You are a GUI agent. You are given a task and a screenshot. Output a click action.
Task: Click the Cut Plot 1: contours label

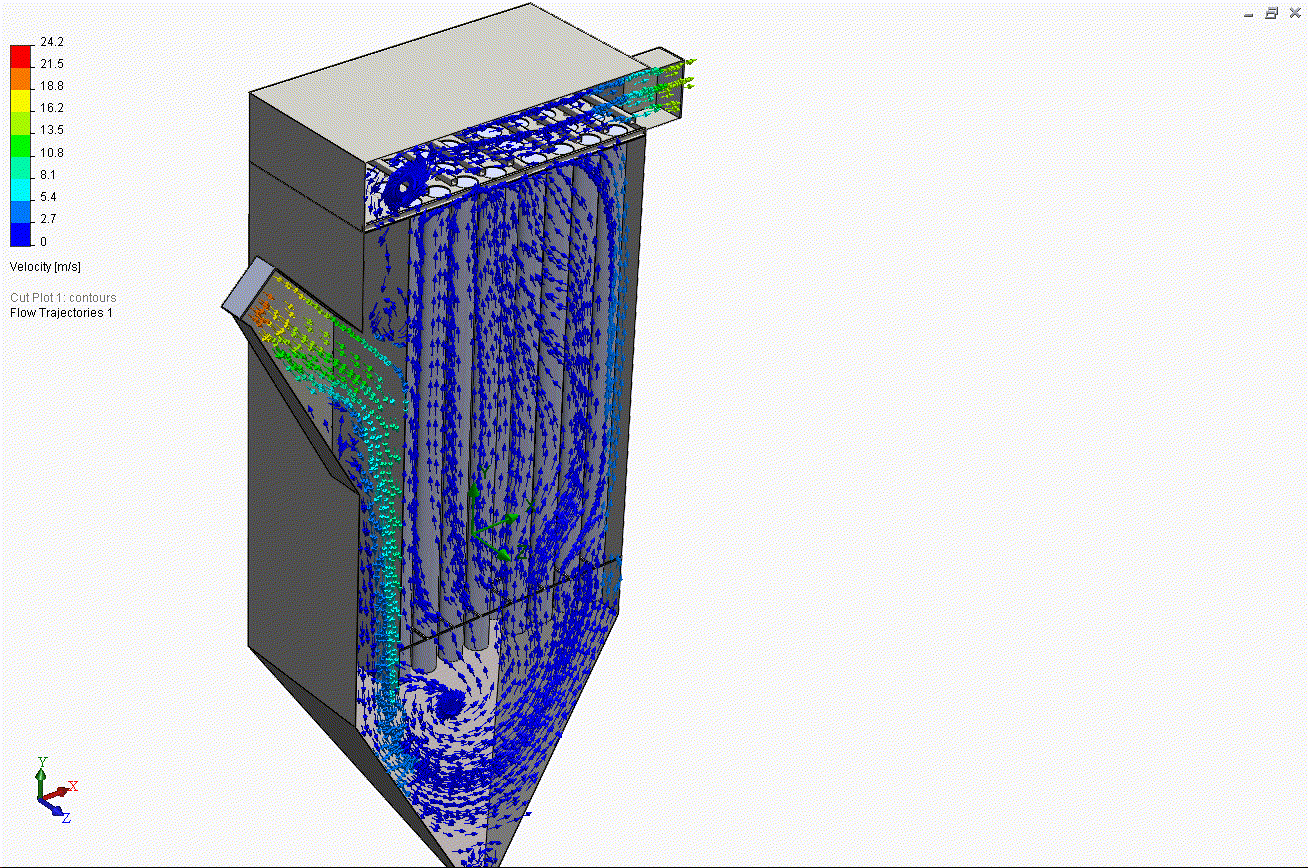pyautogui.click(x=63, y=298)
